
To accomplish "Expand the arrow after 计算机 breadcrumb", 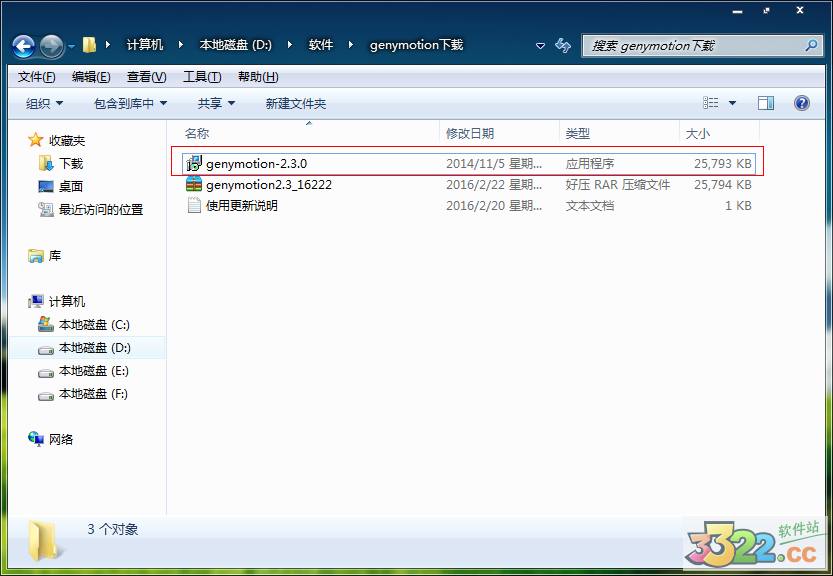I will tap(181, 45).
